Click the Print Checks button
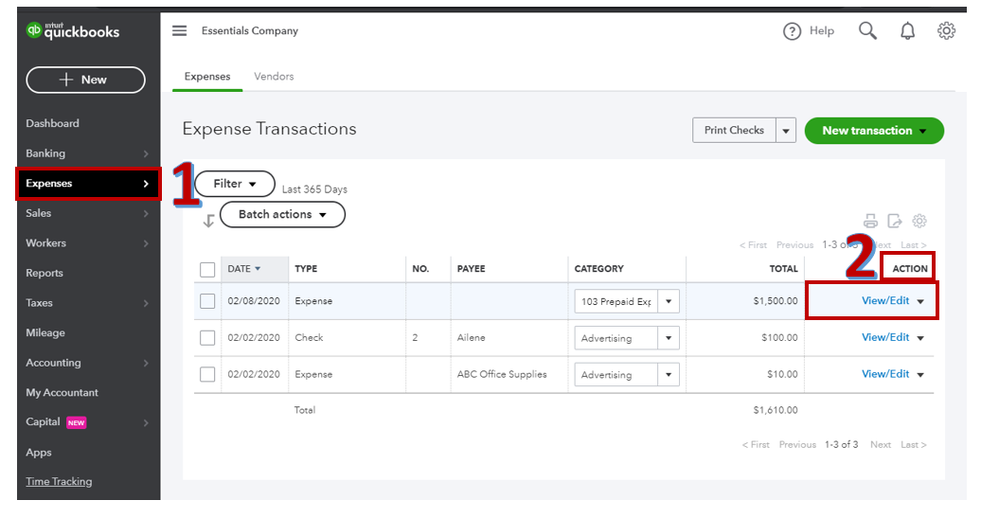 (x=734, y=131)
